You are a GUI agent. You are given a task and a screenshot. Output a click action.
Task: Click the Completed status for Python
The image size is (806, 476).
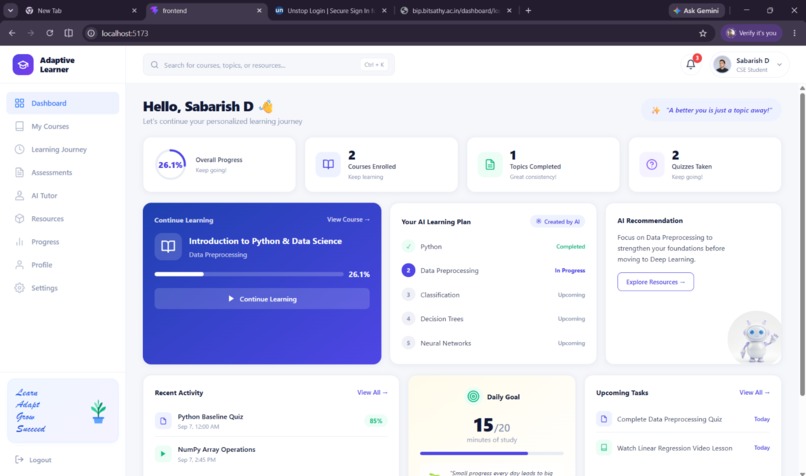[571, 247]
